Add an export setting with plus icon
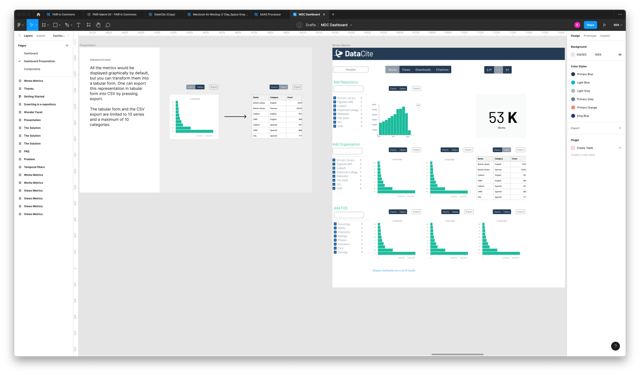The width and height of the screenshot is (640, 375). [x=620, y=128]
